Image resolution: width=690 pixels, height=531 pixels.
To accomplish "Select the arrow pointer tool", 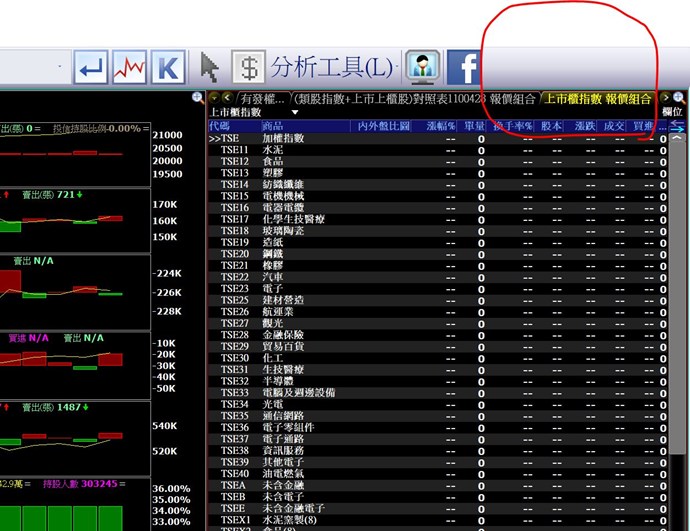I will 209,68.
